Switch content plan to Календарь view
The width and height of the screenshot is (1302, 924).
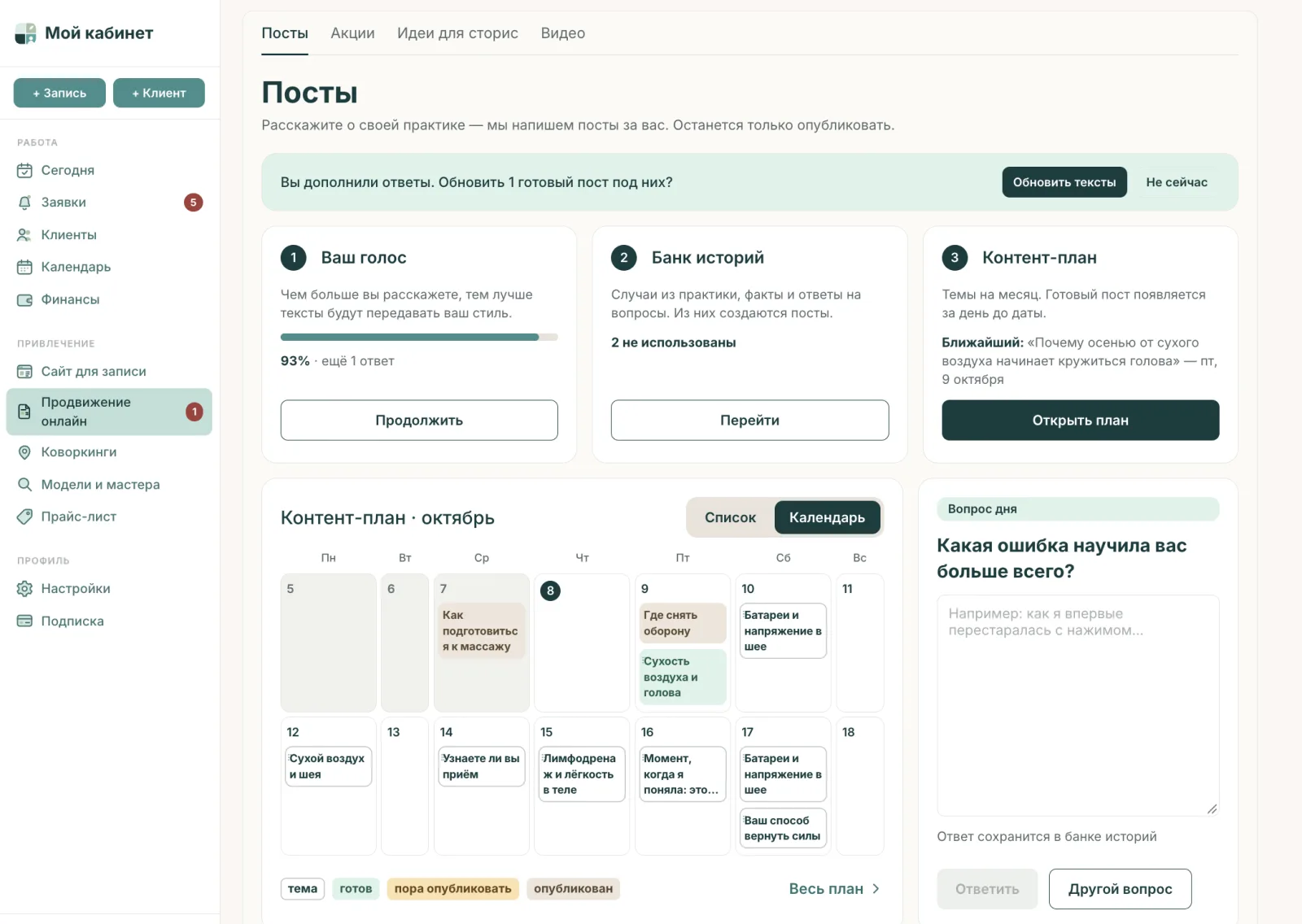coord(827,517)
